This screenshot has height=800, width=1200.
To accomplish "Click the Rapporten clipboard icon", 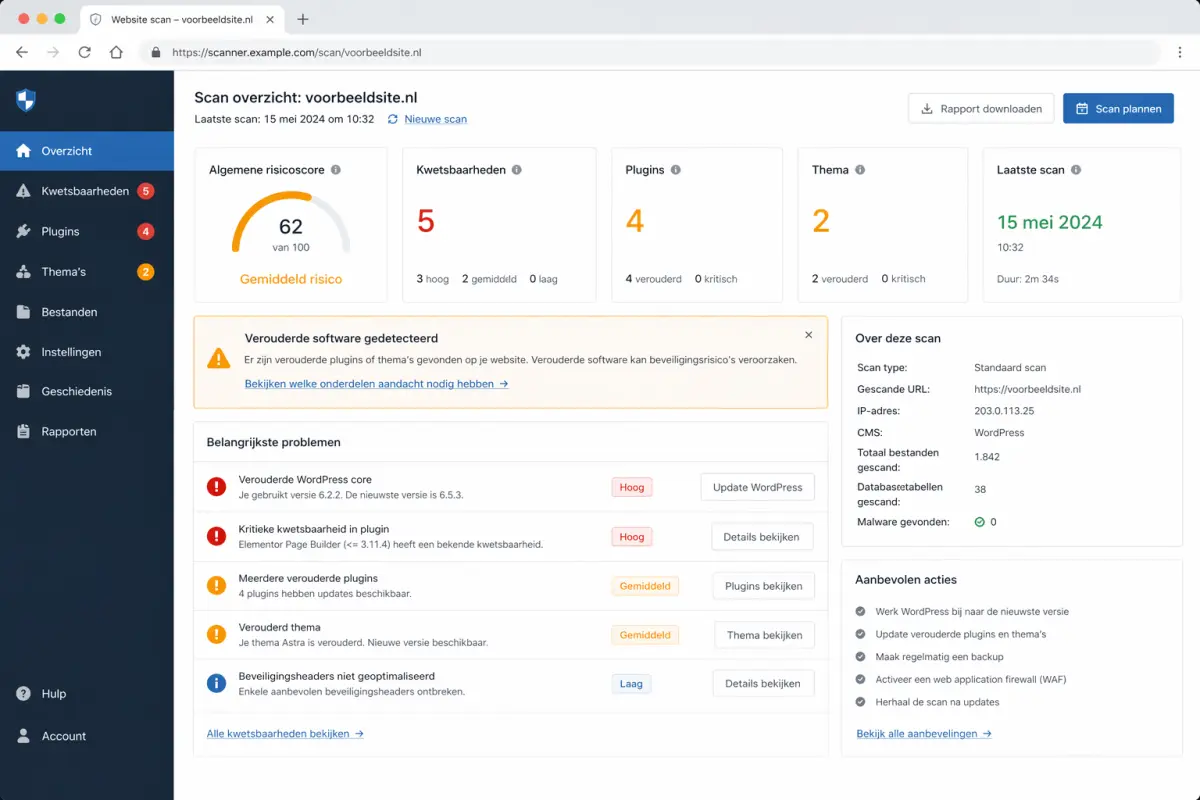I will pos(24,432).
